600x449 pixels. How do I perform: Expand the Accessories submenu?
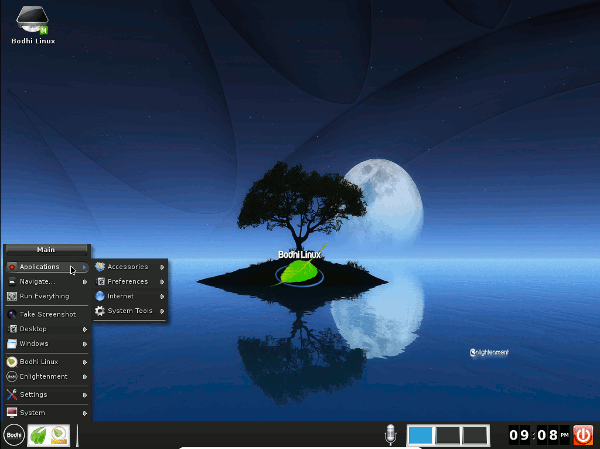click(129, 267)
